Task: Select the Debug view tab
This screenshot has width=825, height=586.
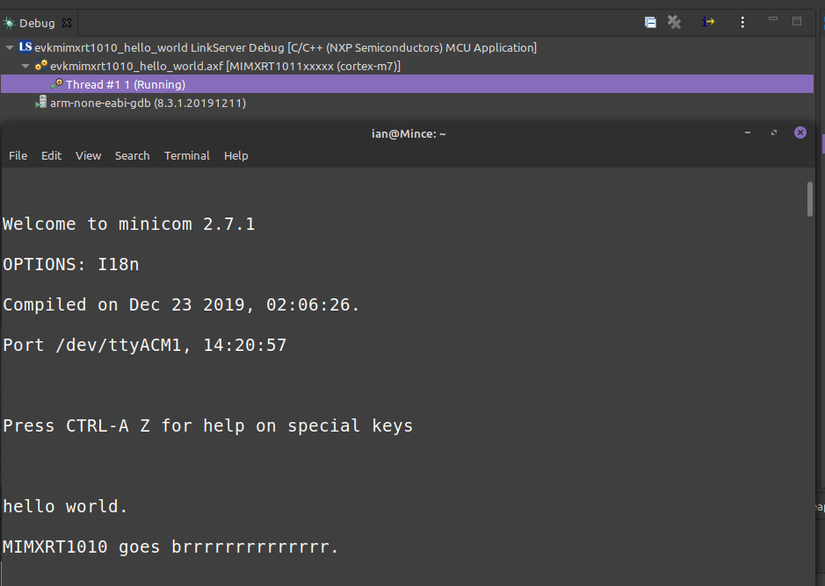Action: [36, 23]
